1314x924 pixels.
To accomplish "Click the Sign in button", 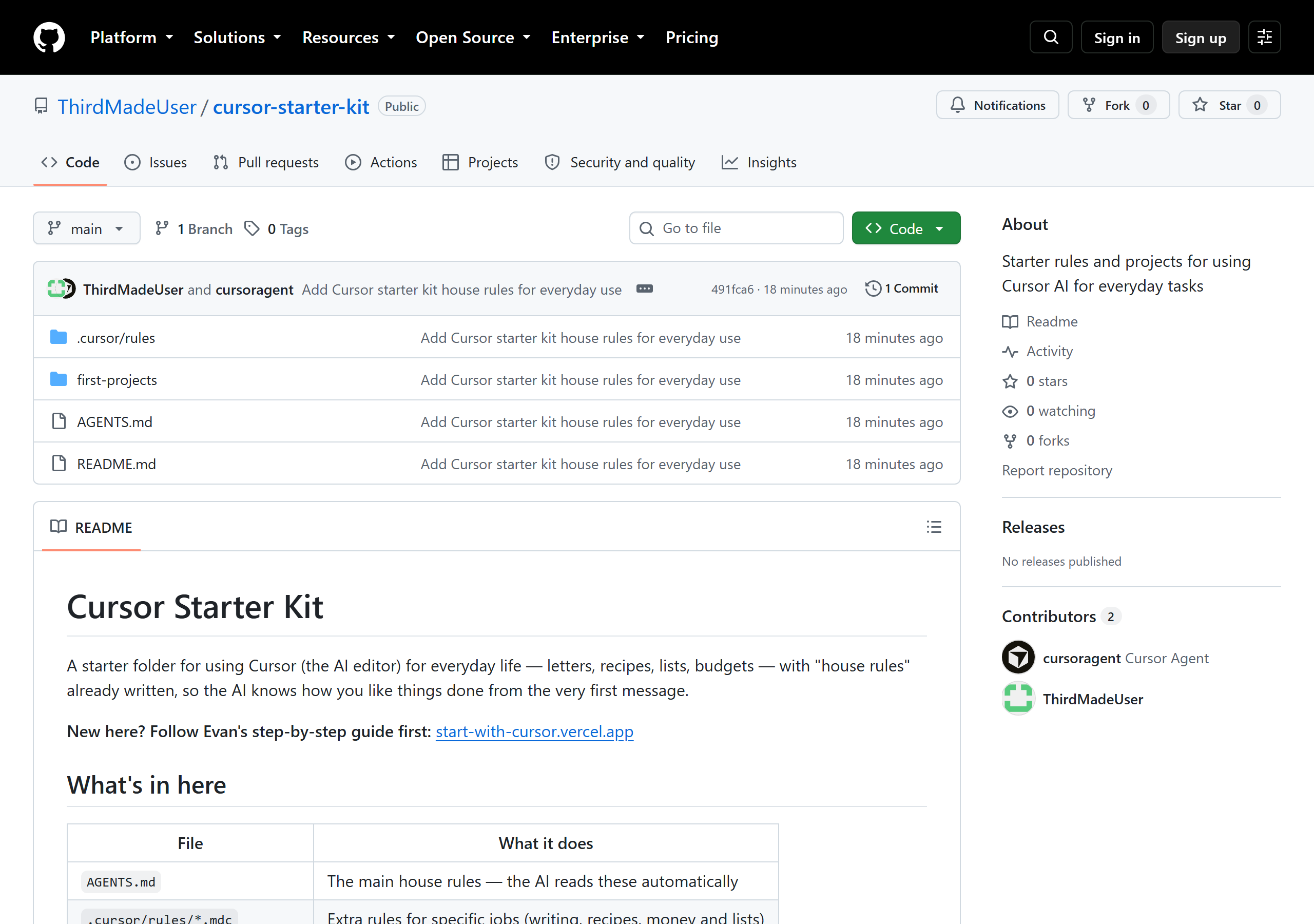I will pos(1116,37).
